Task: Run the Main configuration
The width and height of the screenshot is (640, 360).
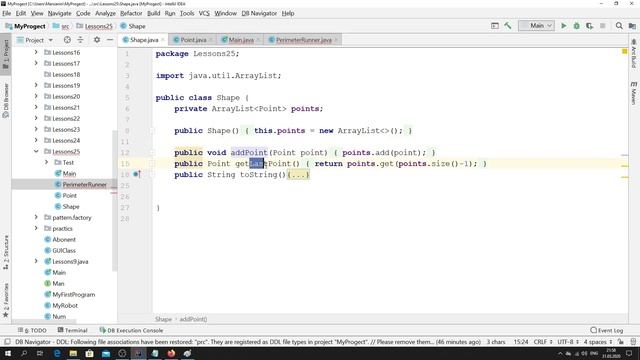Action: point(564,26)
